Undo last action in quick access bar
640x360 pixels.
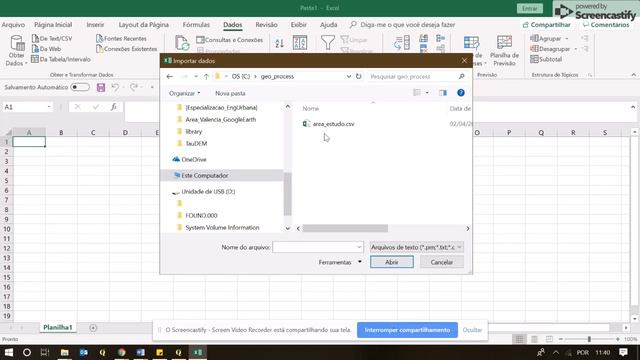[116, 87]
